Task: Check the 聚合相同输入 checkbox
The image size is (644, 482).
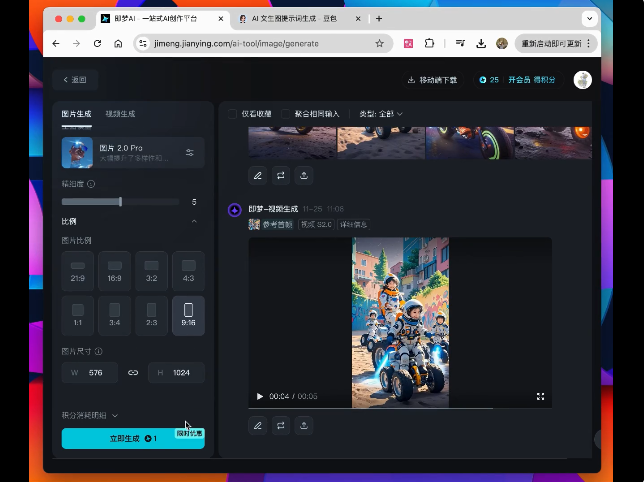Action: coord(285,114)
